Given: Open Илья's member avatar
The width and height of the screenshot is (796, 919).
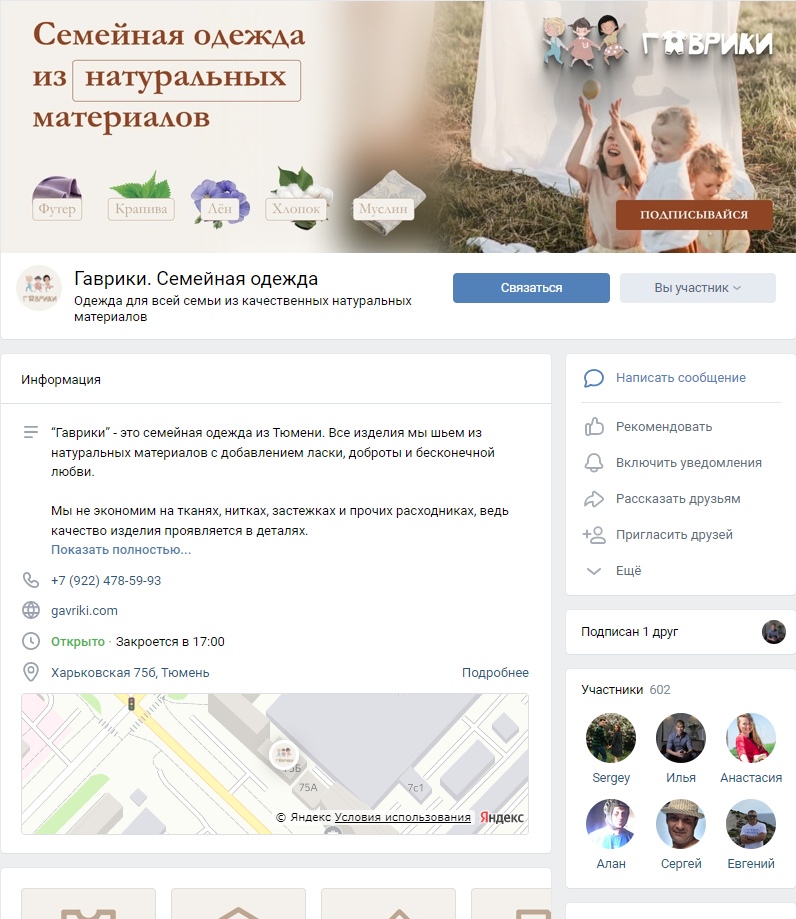Looking at the screenshot, I should (681, 737).
